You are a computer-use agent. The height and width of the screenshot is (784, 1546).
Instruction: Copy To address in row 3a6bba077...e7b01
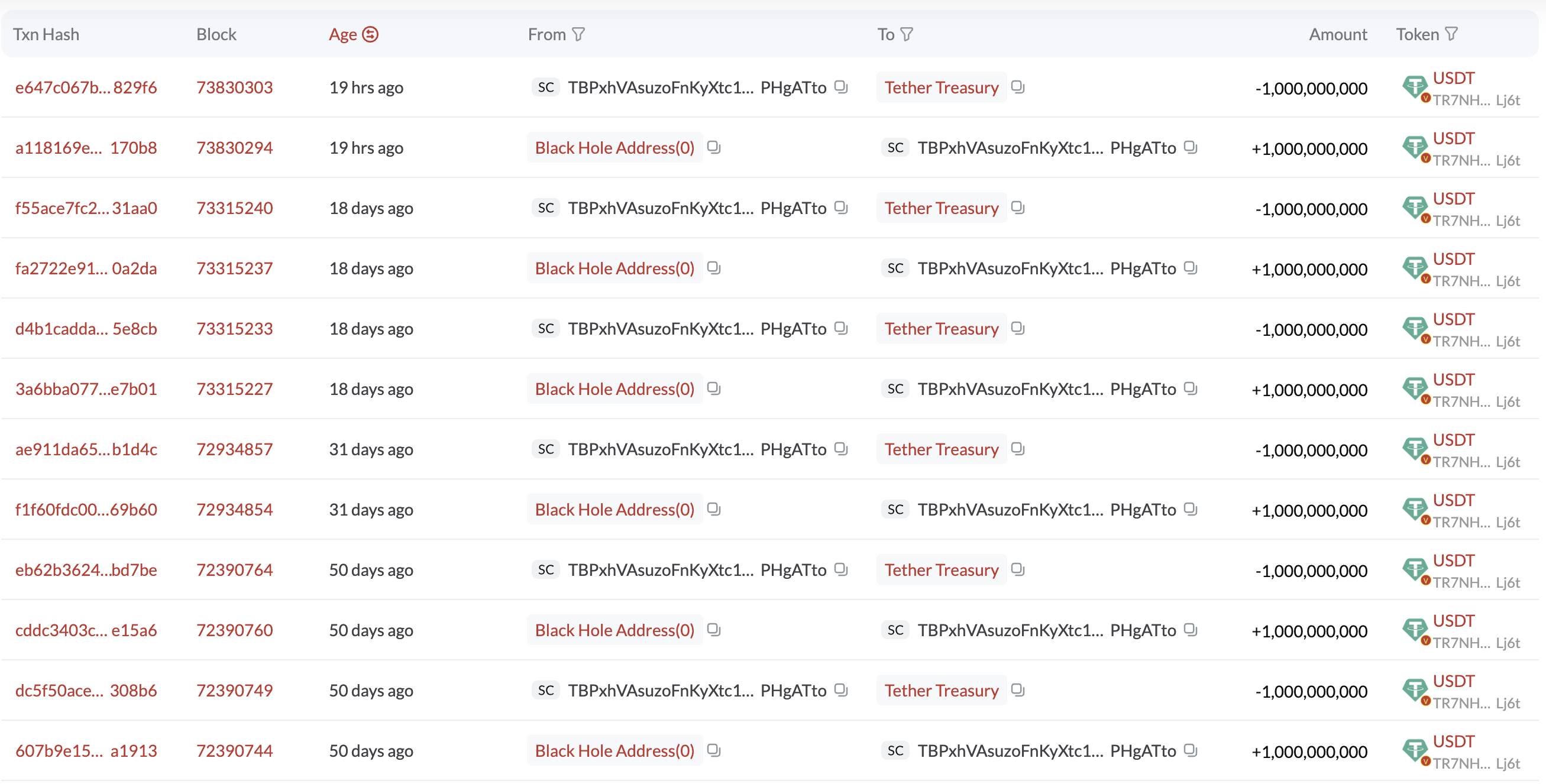tap(1191, 388)
